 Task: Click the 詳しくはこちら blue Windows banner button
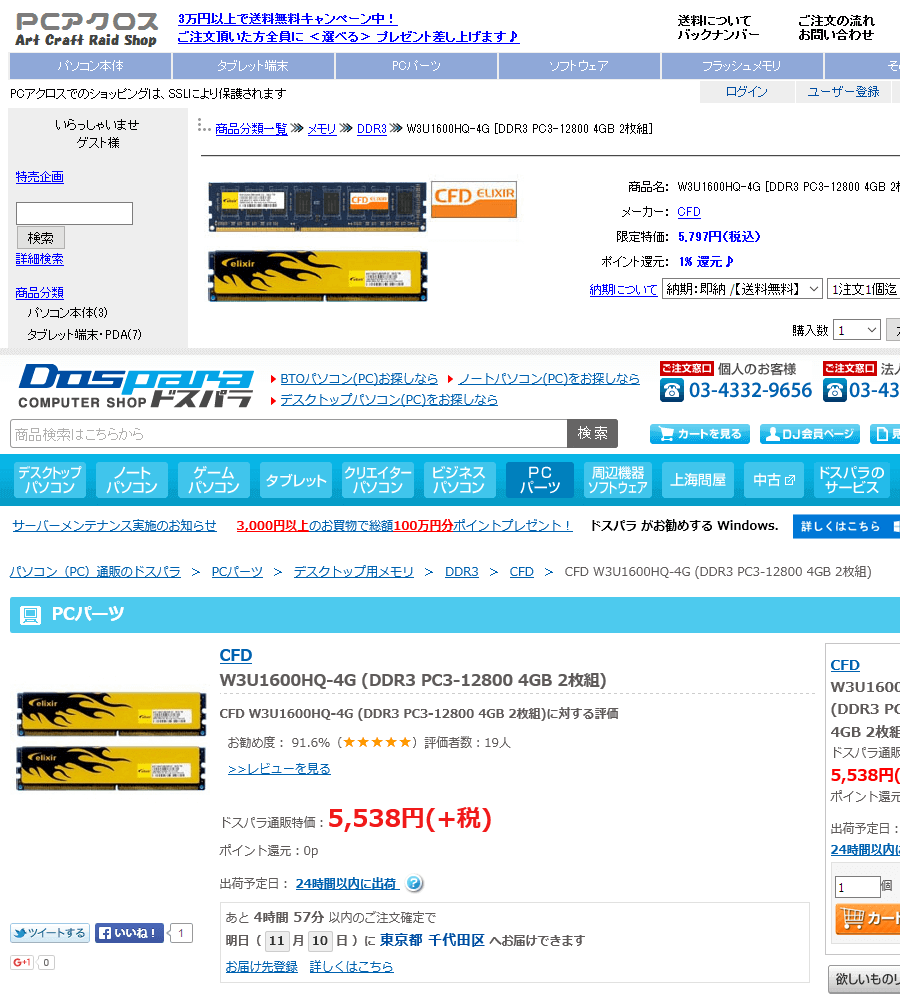(846, 526)
